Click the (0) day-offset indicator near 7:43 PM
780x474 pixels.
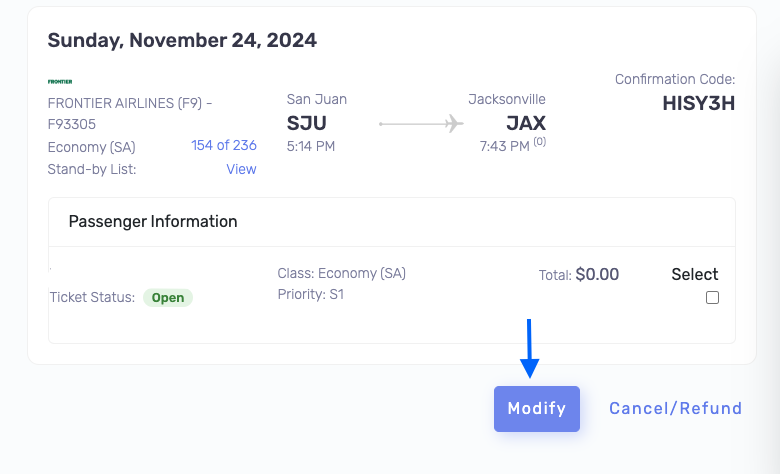coord(540,142)
